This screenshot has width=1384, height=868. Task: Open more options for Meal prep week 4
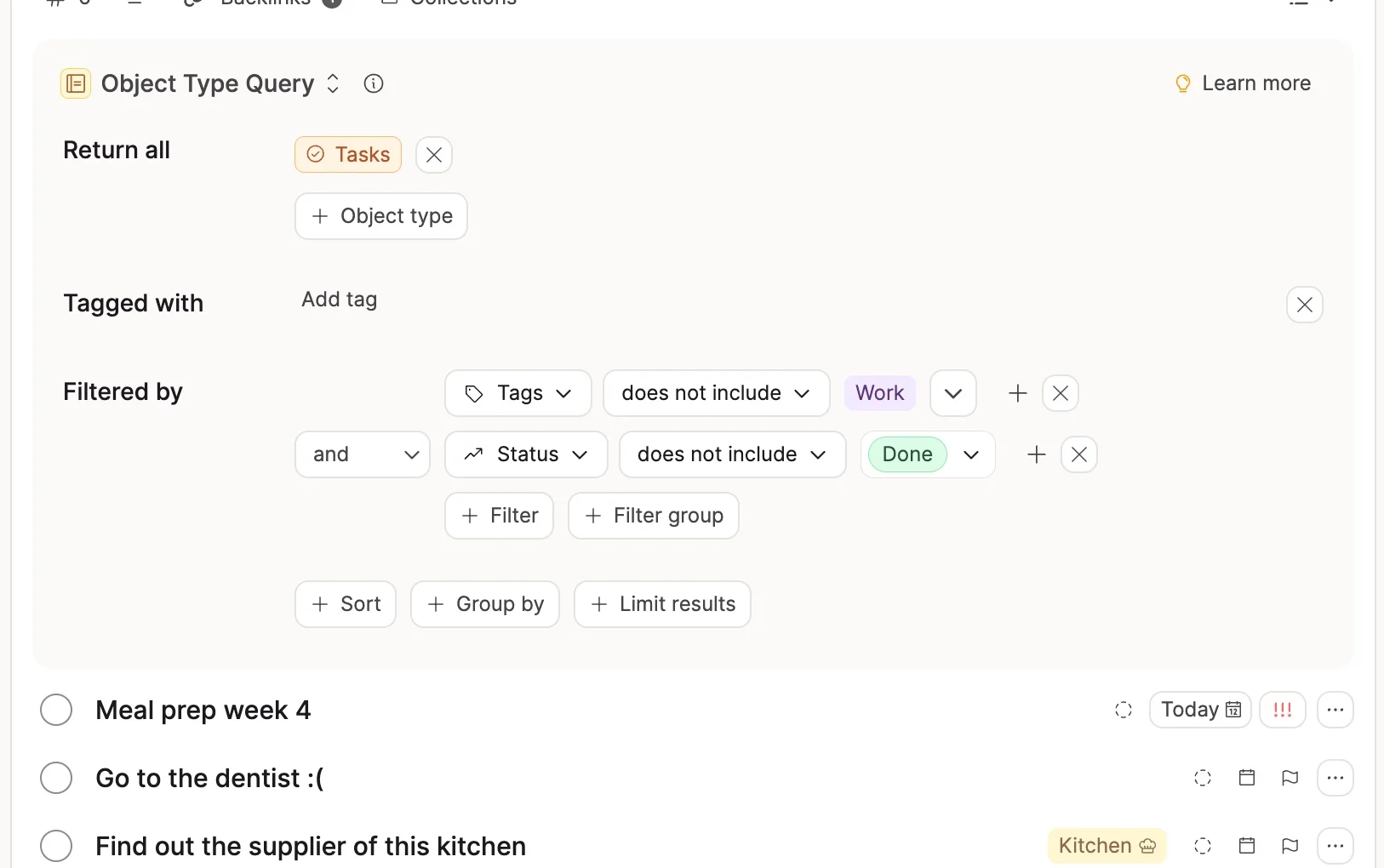click(1335, 710)
